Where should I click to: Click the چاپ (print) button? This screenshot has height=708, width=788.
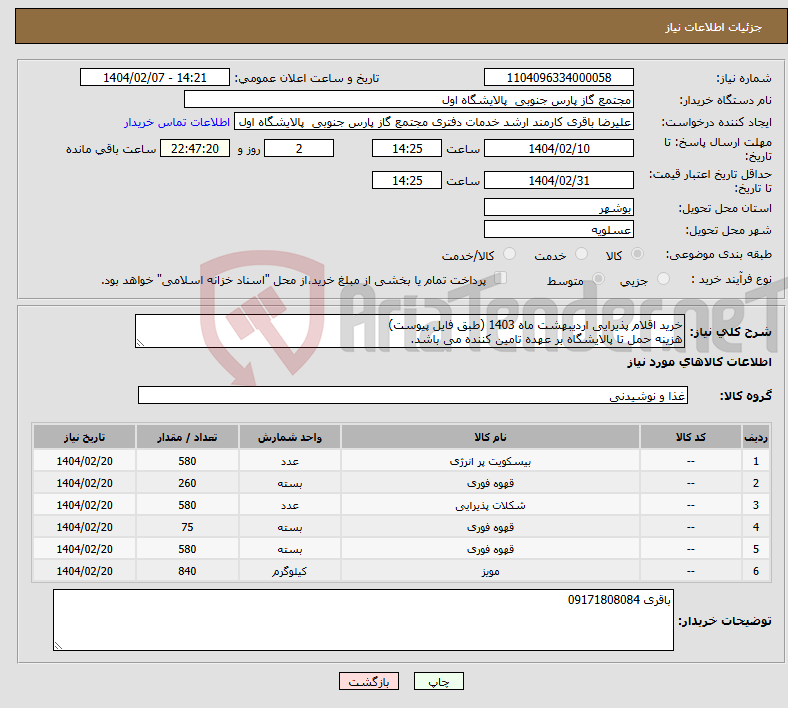coord(438,681)
